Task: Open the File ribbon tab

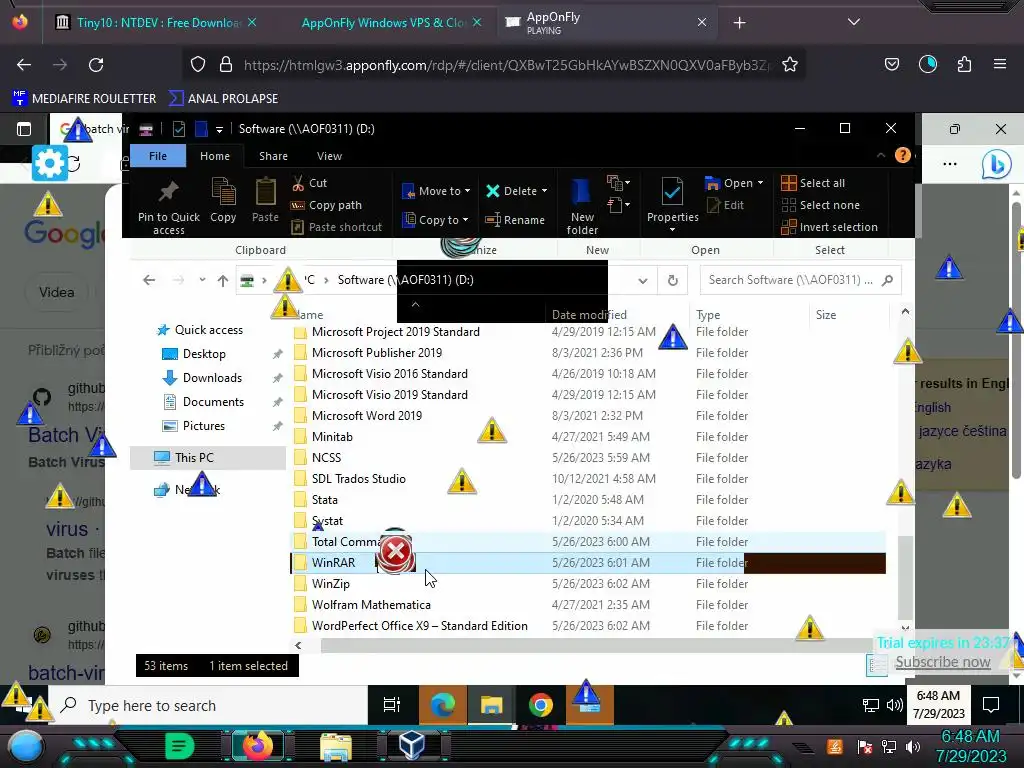Action: click(x=157, y=156)
